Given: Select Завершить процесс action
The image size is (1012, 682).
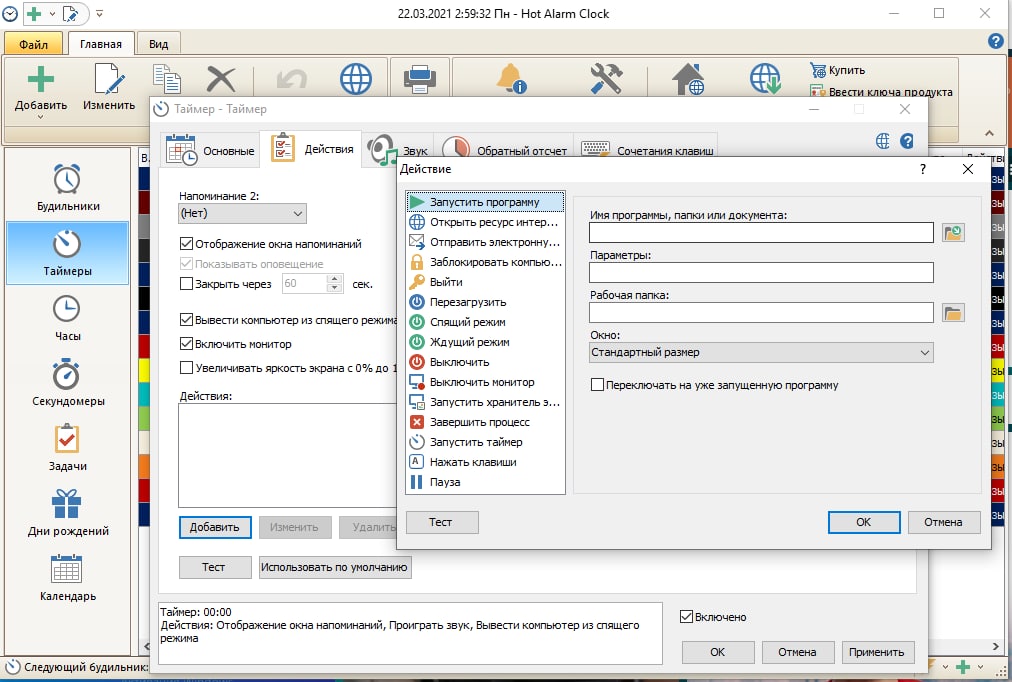Looking at the screenshot, I should tap(485, 422).
